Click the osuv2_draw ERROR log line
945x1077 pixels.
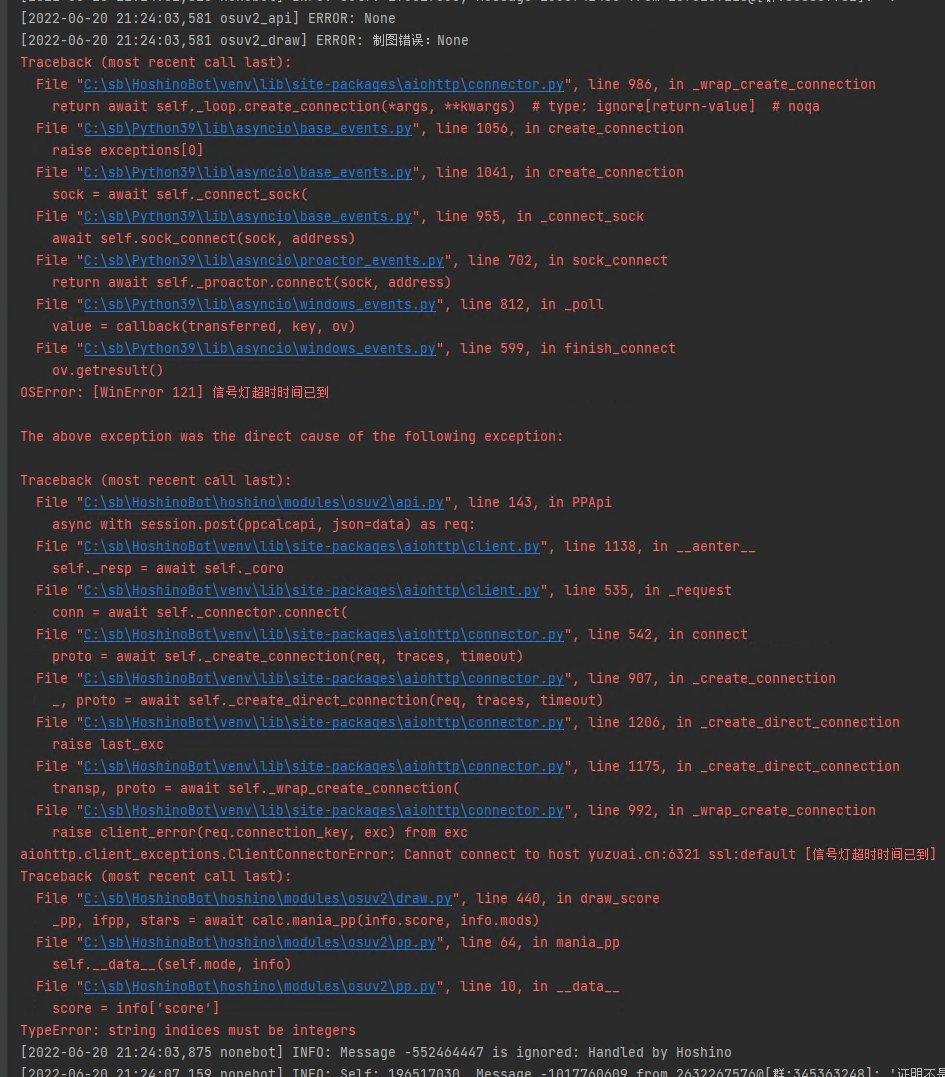point(244,41)
